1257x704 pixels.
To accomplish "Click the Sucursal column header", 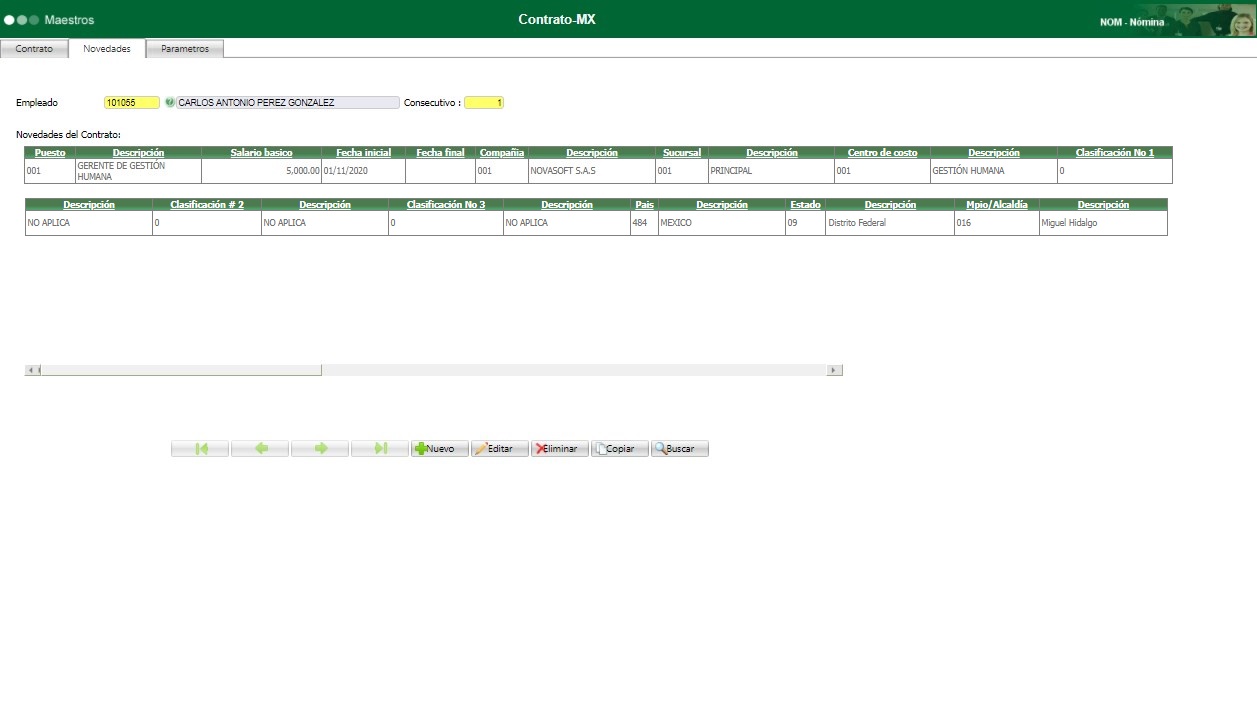I will pyautogui.click(x=682, y=153).
